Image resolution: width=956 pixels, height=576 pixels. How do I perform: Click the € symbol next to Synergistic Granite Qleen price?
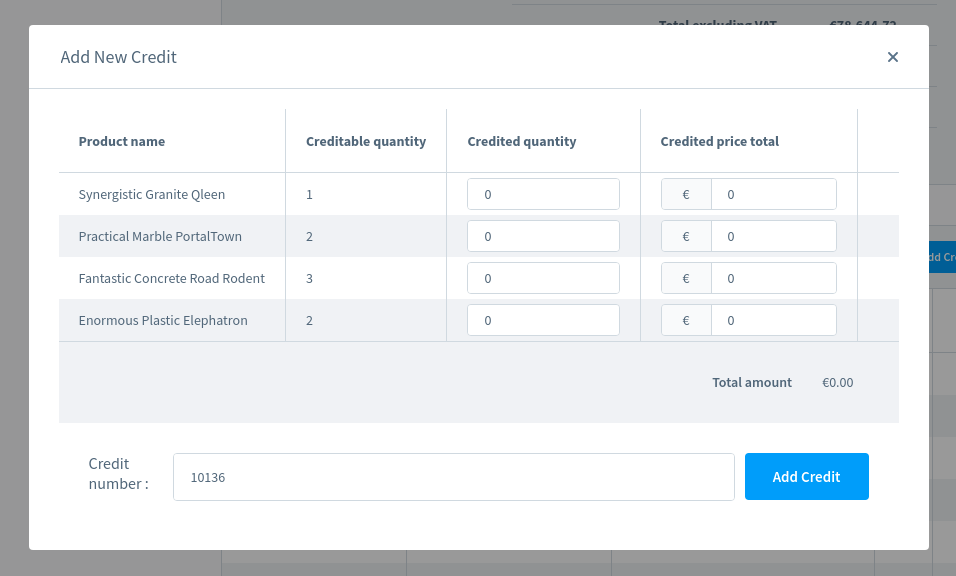click(686, 194)
